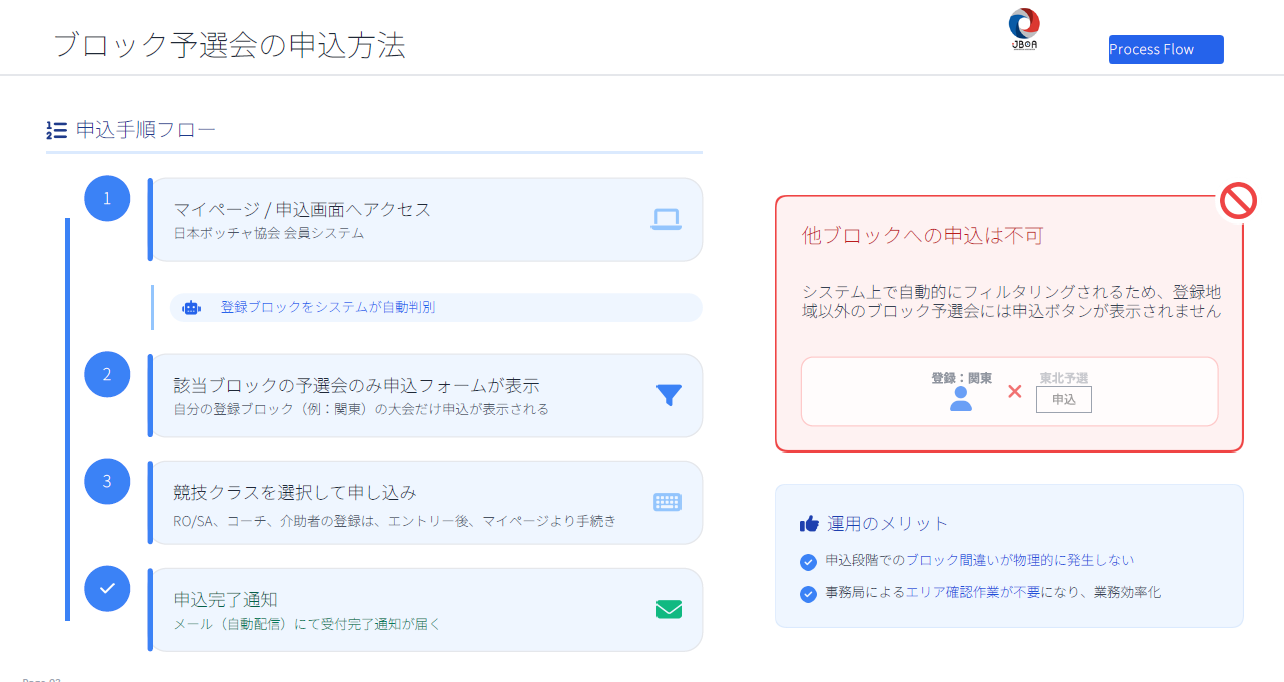Select the 競技クラスを選択して申し込み card
This screenshot has width=1284, height=682.
(x=426, y=502)
